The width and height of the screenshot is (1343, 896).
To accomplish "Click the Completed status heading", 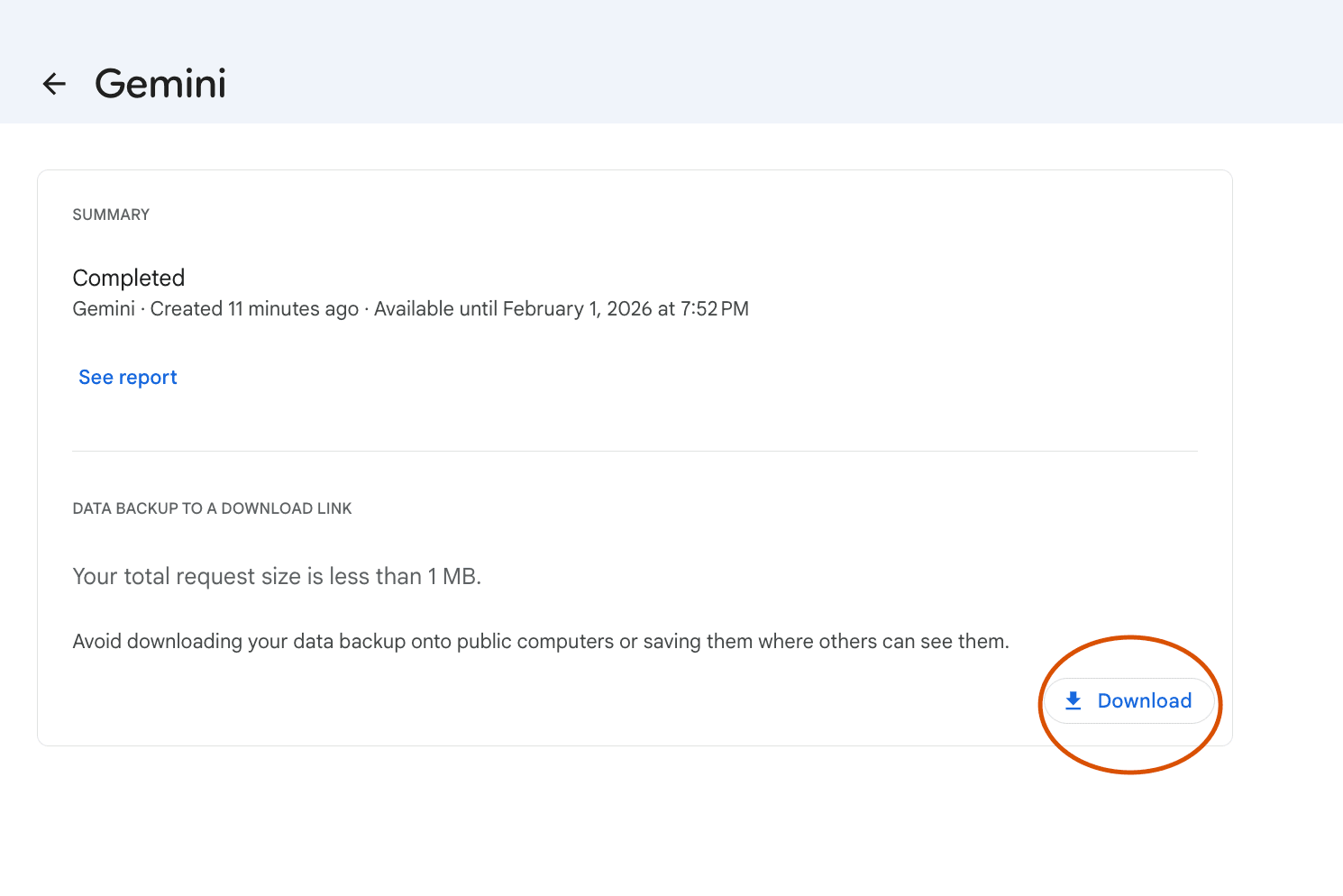I will [x=129, y=278].
